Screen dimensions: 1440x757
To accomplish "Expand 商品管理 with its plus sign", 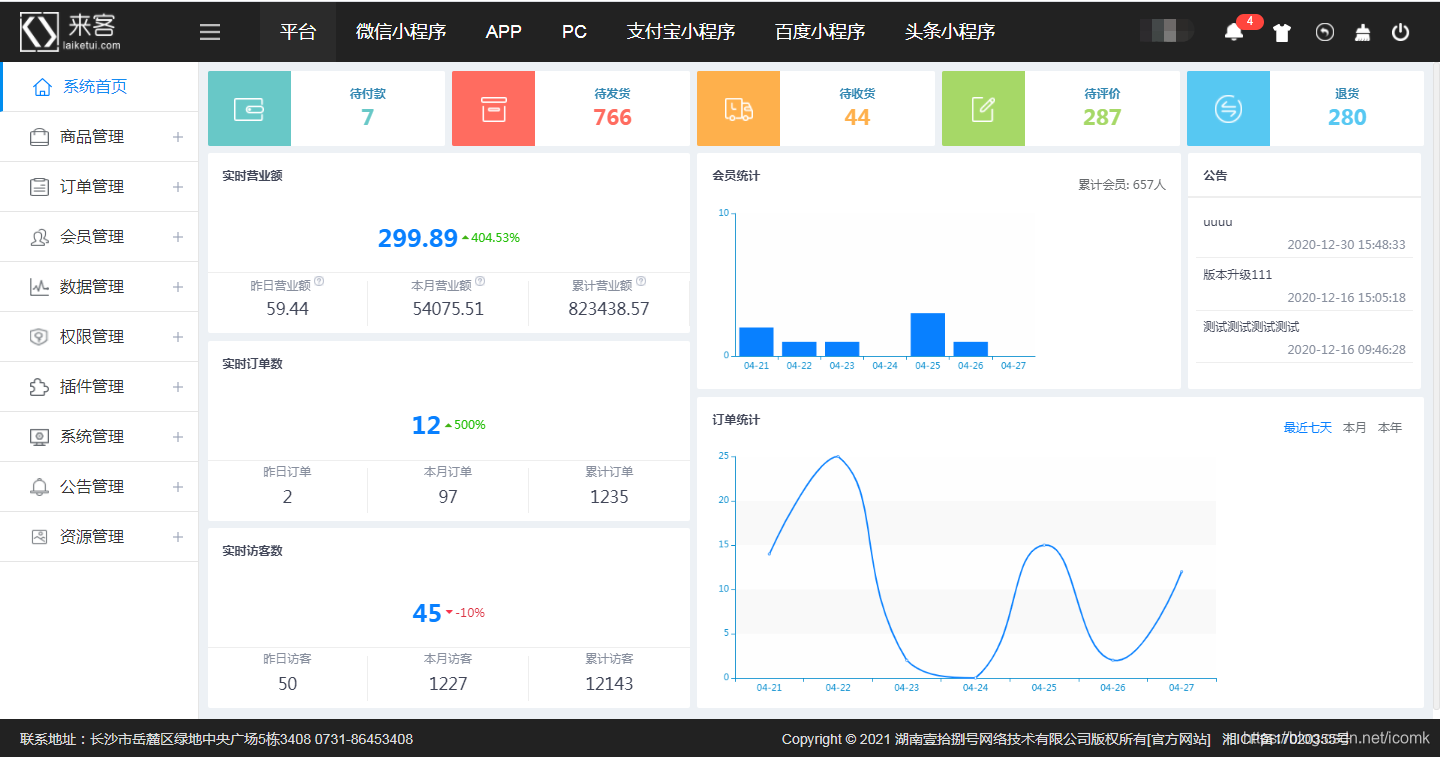I will click(x=178, y=137).
